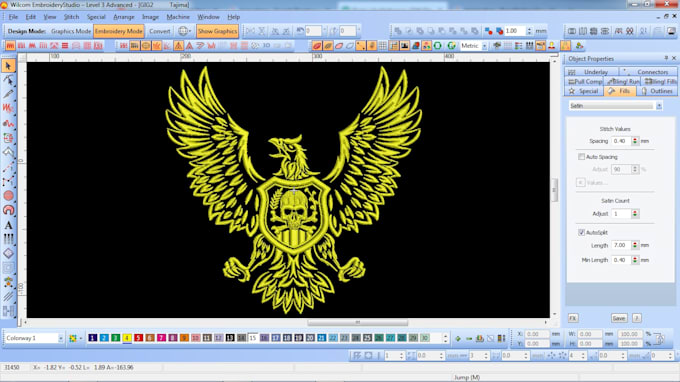The width and height of the screenshot is (680, 382).
Task: Switch to the Outlines tab
Action: (657, 91)
